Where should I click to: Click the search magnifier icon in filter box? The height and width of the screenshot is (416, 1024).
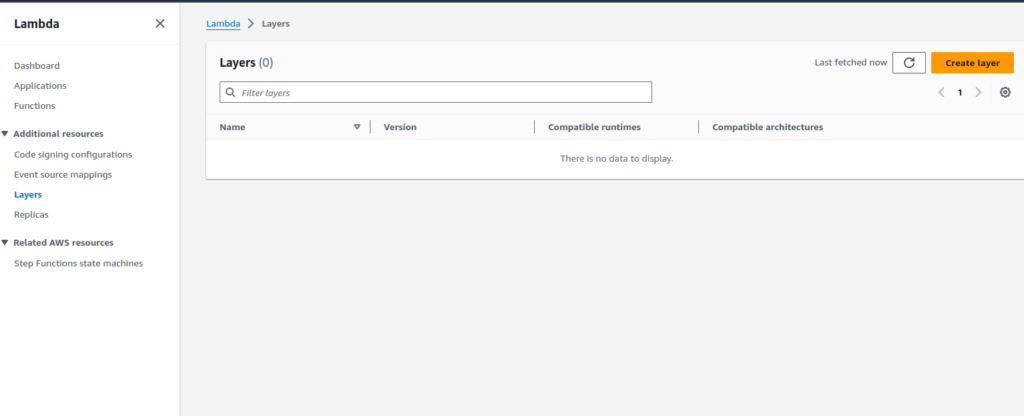point(231,93)
